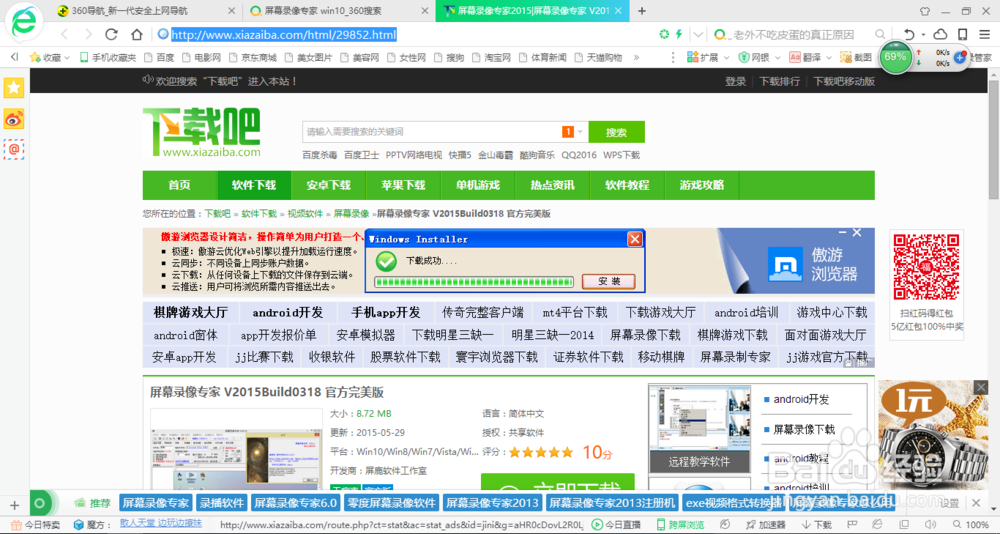Click the five-star rating
The height and width of the screenshot is (534, 1000).
541,452
